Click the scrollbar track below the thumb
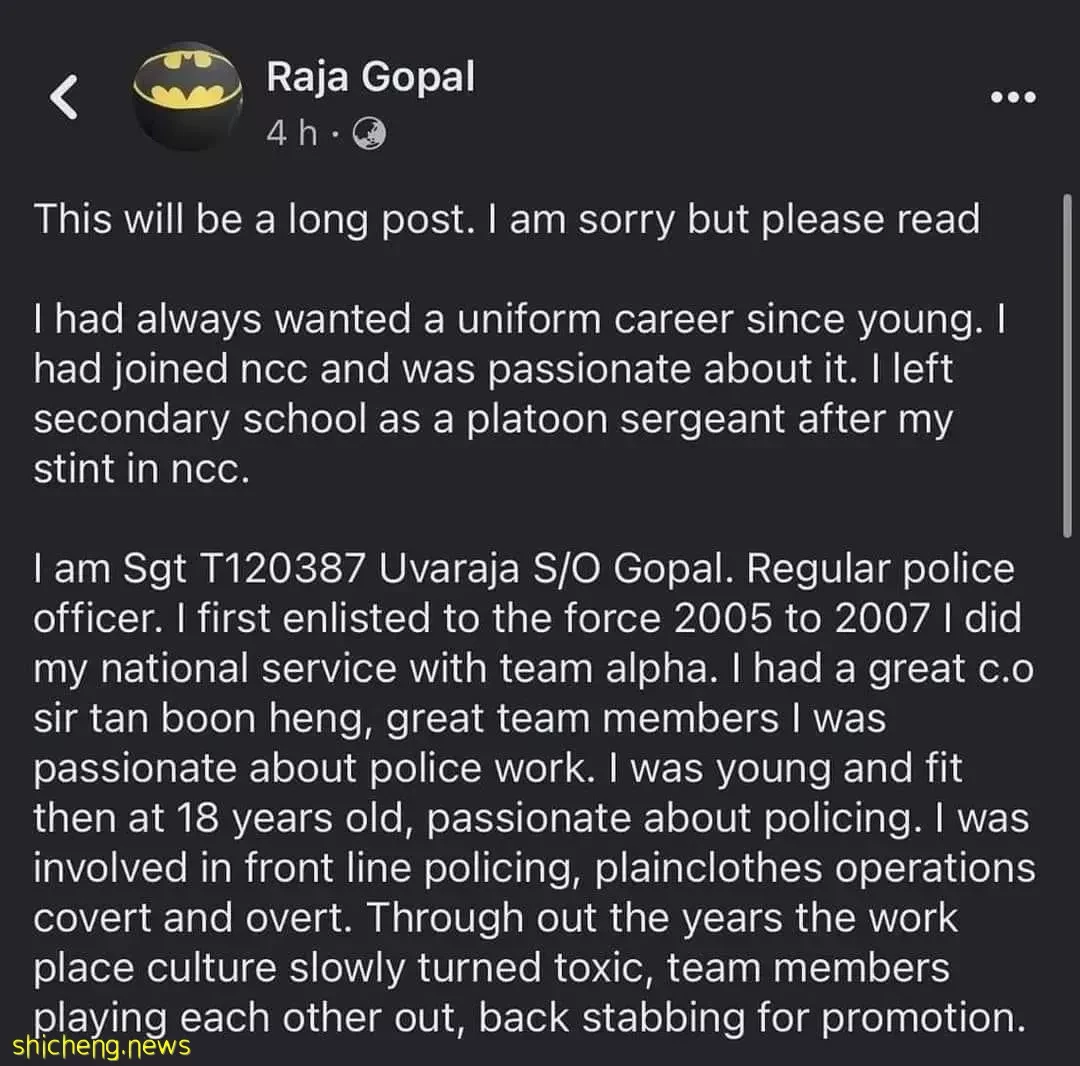 [x=1067, y=792]
